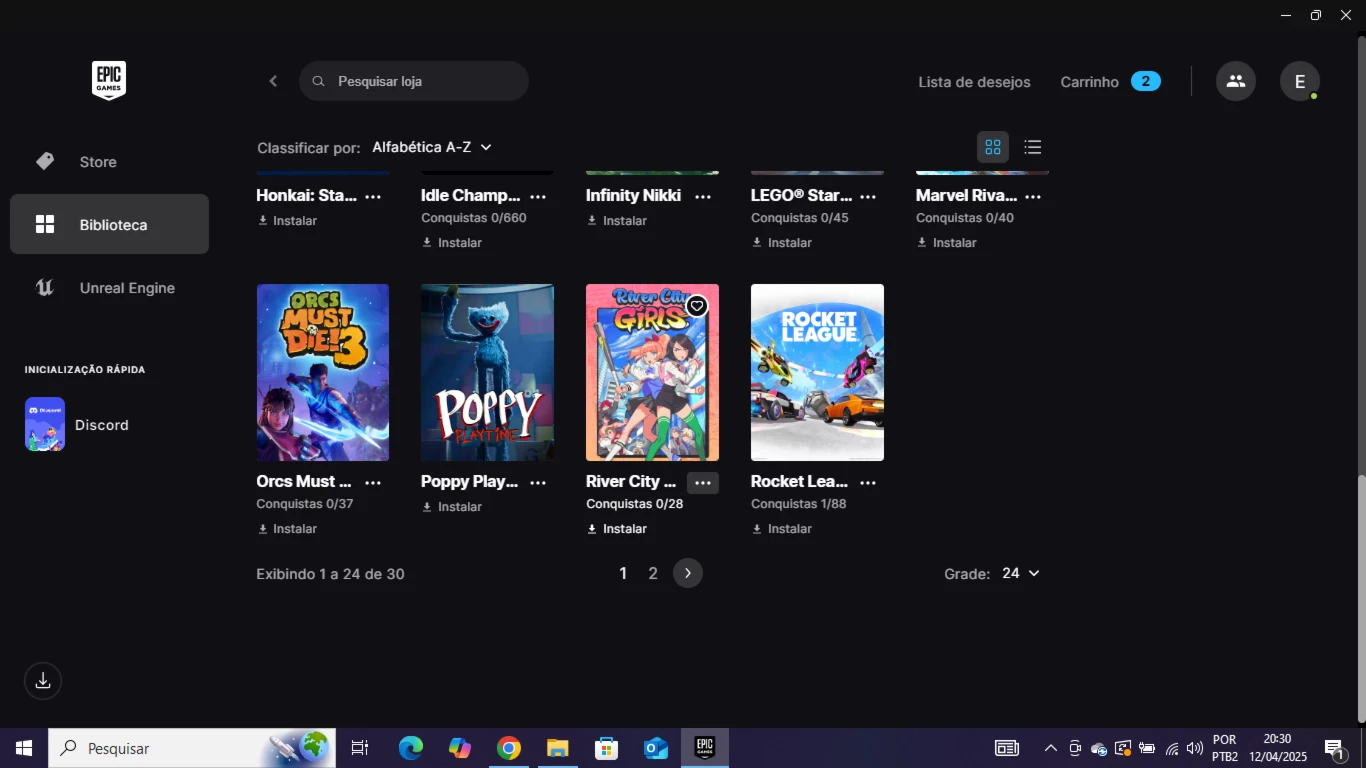Image resolution: width=1366 pixels, height=768 pixels.
Task: Click the Epic Games logo
Action: click(109, 81)
